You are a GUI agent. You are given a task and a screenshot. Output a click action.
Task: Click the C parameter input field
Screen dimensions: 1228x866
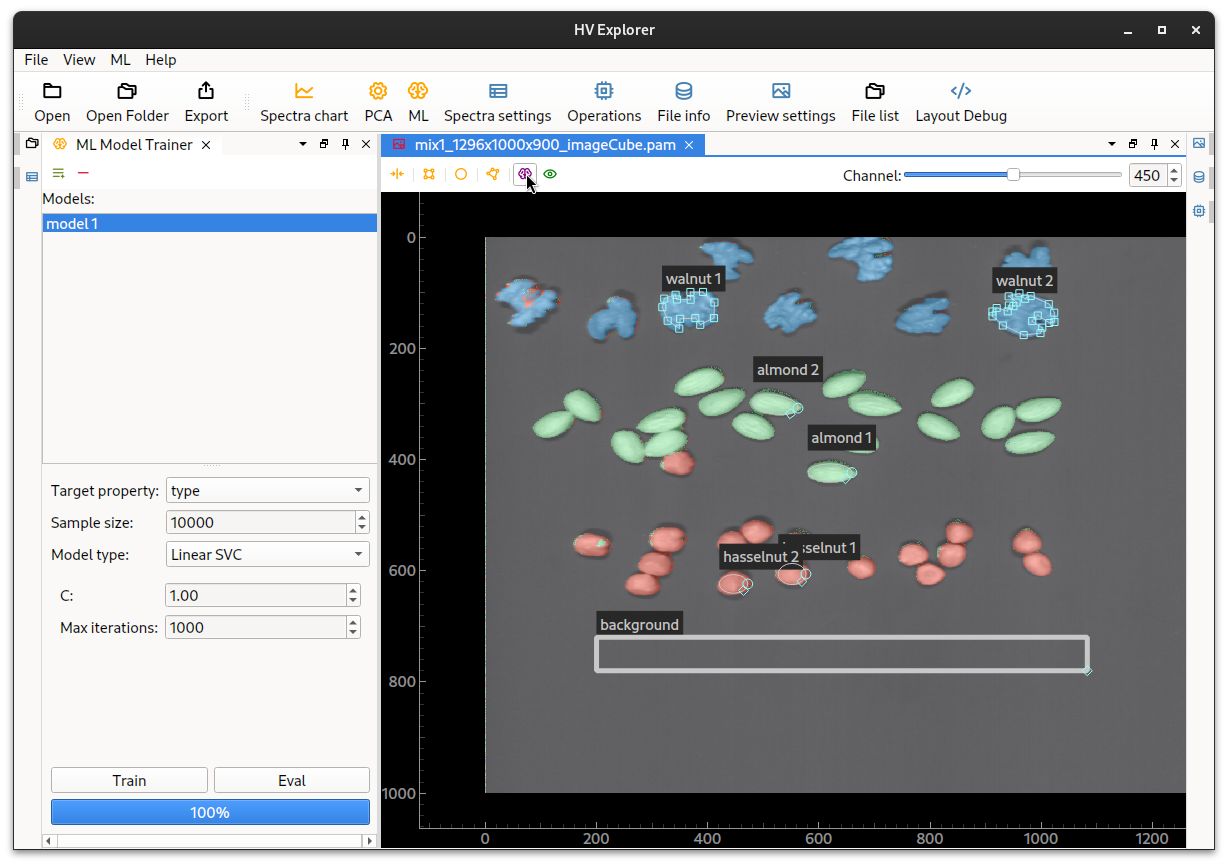click(x=256, y=595)
